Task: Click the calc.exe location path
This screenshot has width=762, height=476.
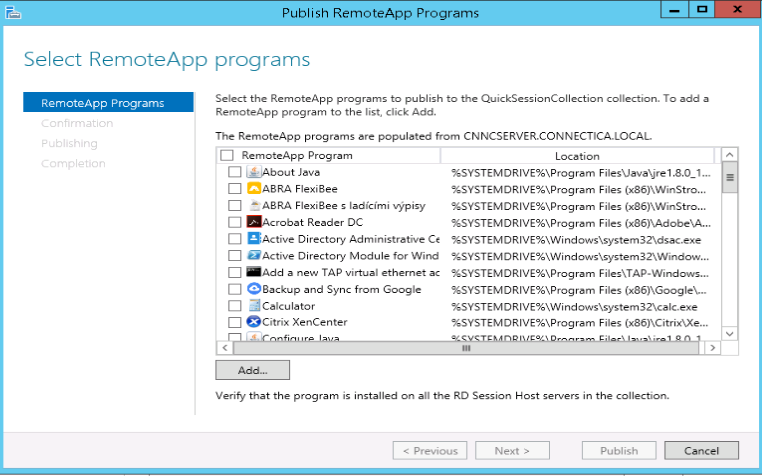Action: point(574,307)
